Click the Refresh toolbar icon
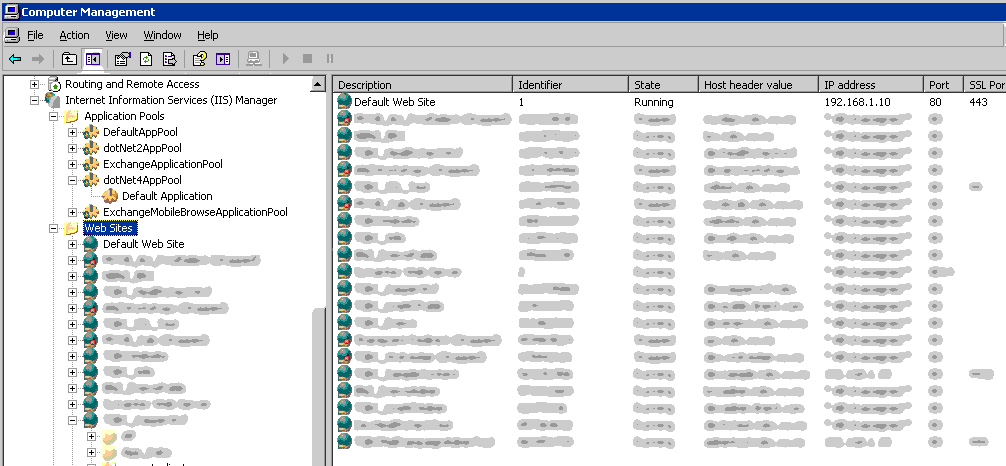1006x466 pixels. point(146,60)
